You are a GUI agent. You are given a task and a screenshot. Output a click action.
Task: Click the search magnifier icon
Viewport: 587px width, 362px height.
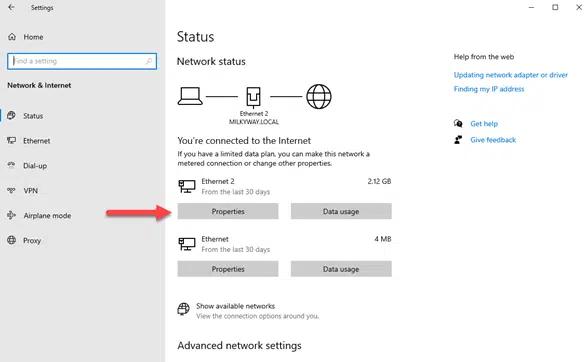(x=149, y=61)
